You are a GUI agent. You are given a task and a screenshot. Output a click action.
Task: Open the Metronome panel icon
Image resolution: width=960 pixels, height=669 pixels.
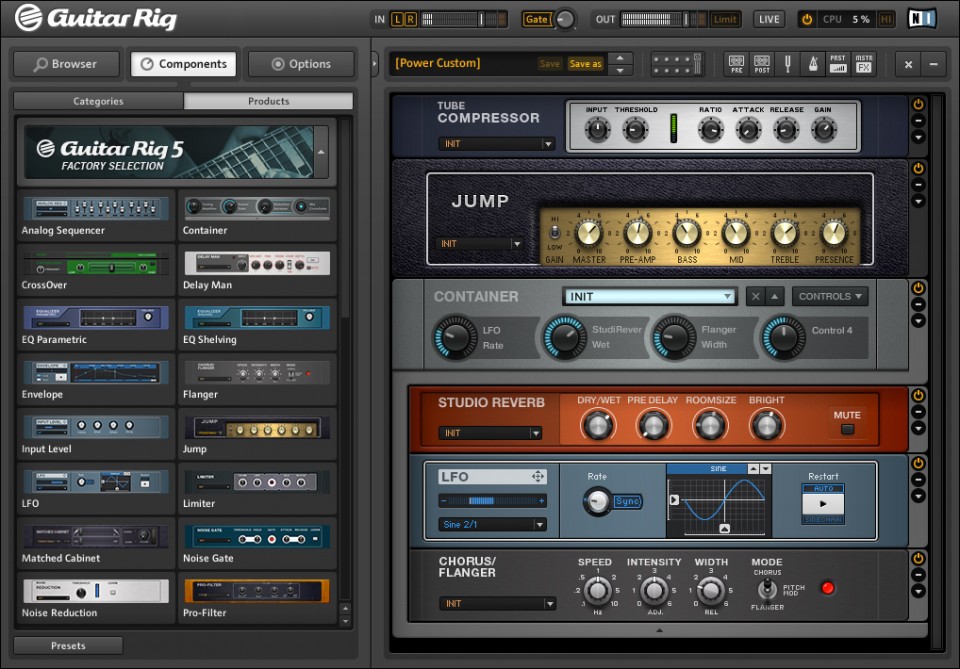815,64
